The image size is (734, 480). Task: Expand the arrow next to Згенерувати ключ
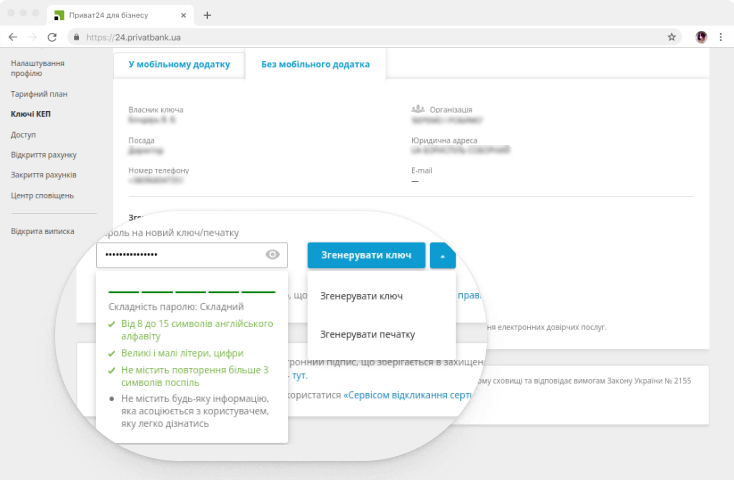[442, 255]
